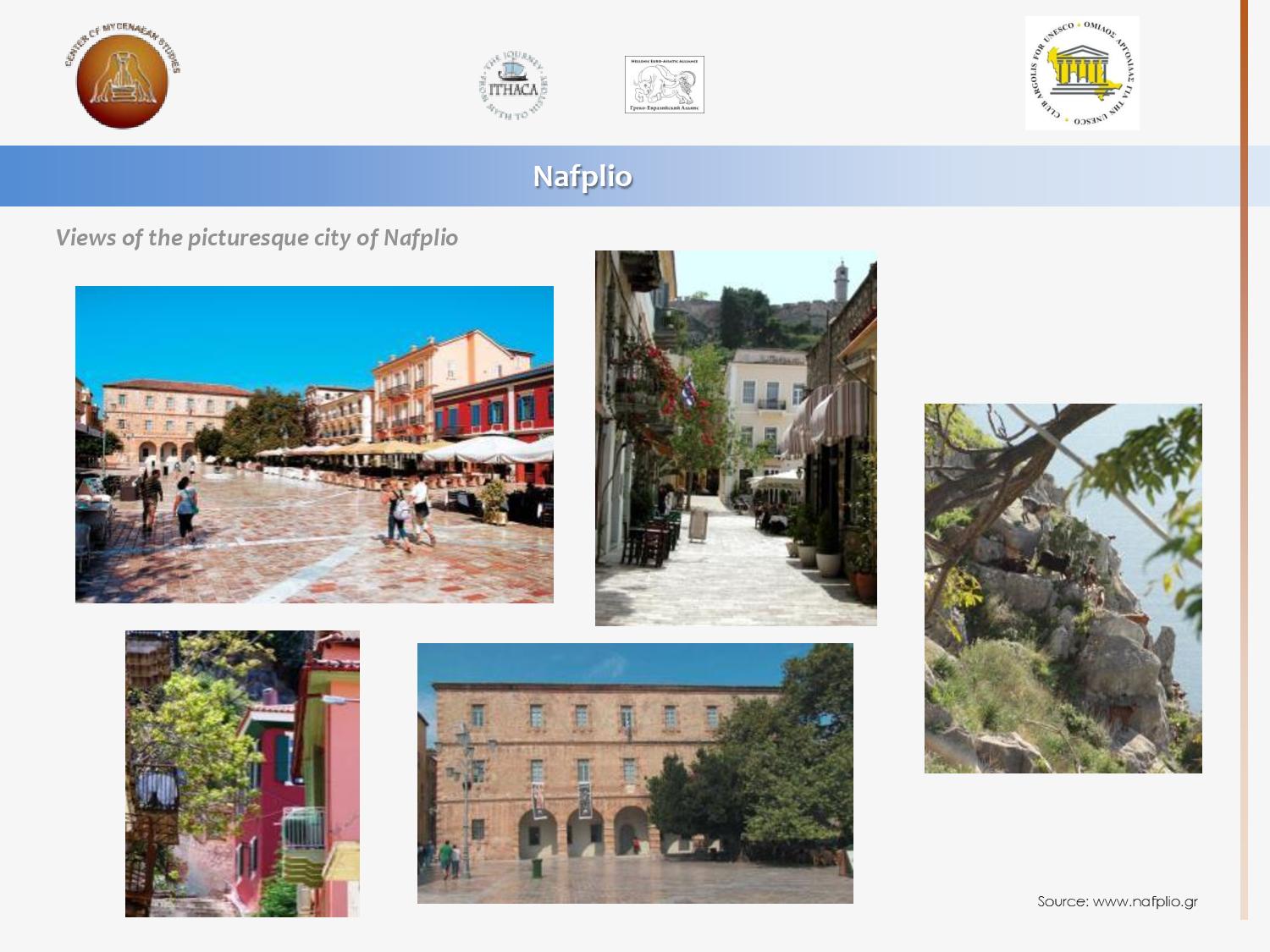
Task: Select the Nafplio slide title
Action: click(583, 176)
